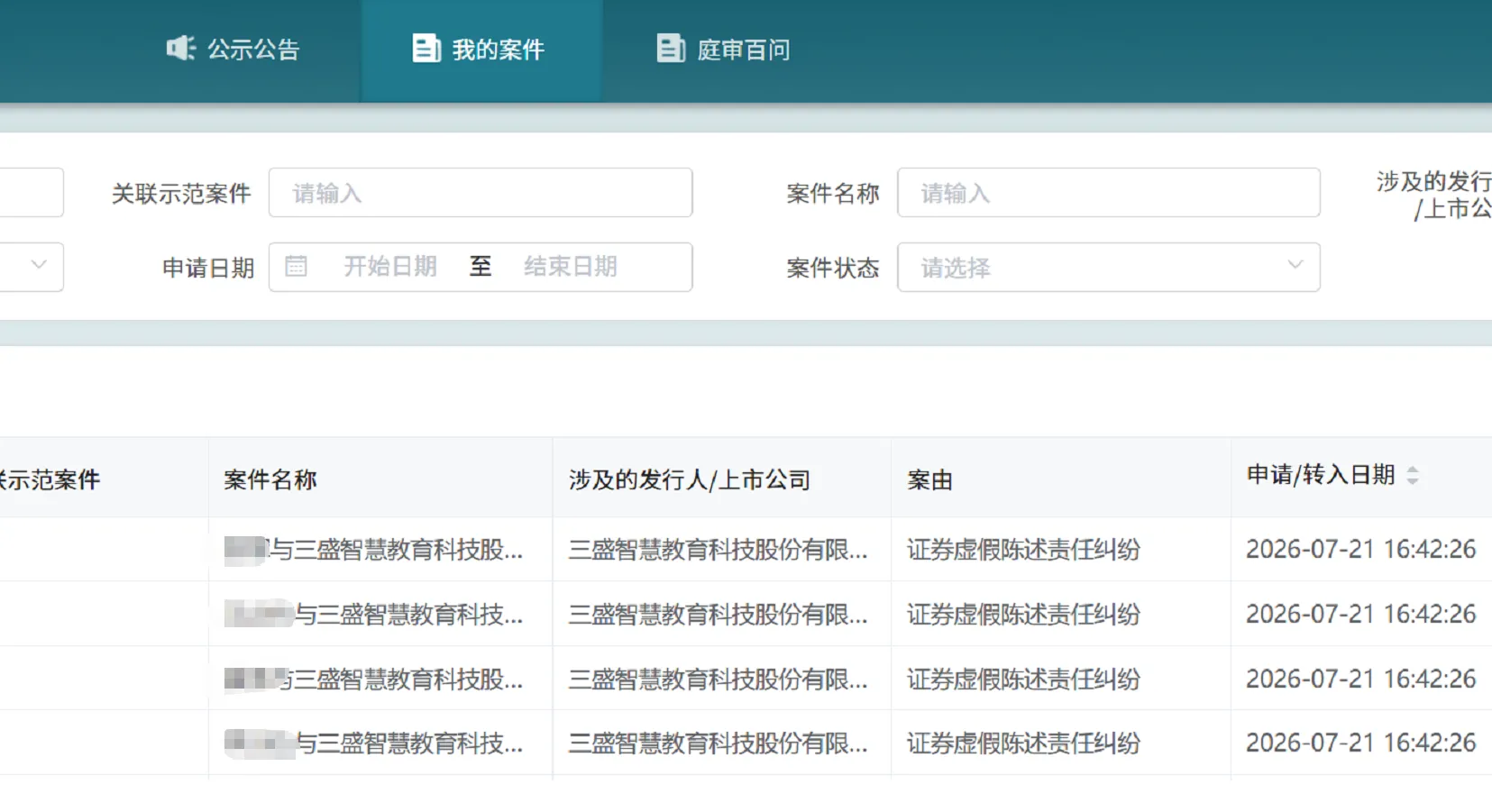This screenshot has width=1492, height=812.
Task: Click the document icon beside 我的案件
Action: (426, 49)
